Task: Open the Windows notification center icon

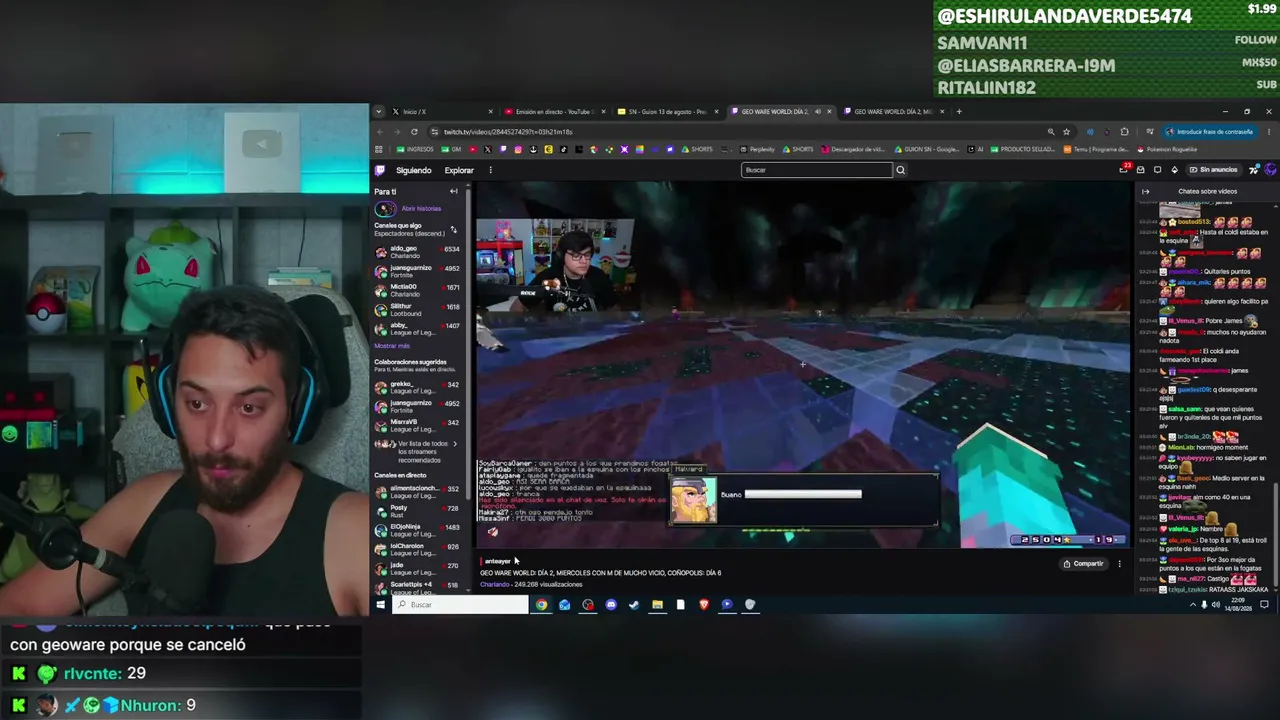Action: 1265,604
